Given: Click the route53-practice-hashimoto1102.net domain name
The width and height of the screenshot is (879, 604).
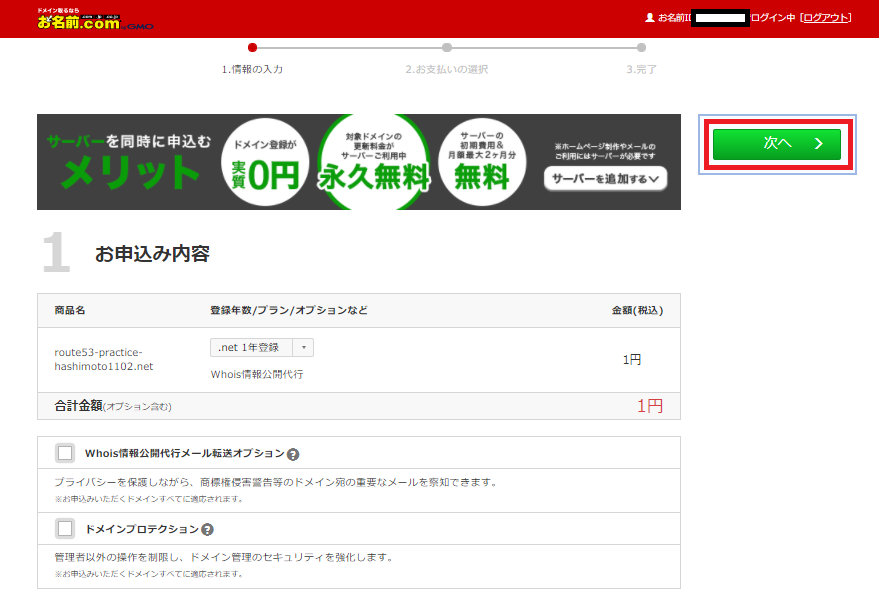Looking at the screenshot, I should (x=104, y=359).
